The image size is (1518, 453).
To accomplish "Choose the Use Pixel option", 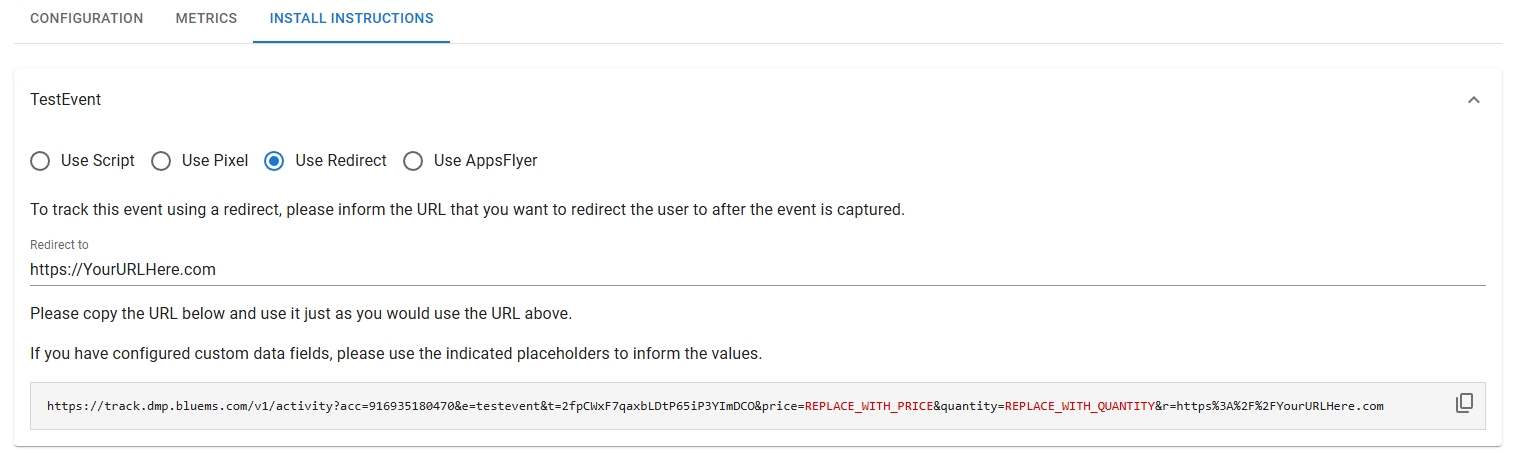I will pos(161,161).
